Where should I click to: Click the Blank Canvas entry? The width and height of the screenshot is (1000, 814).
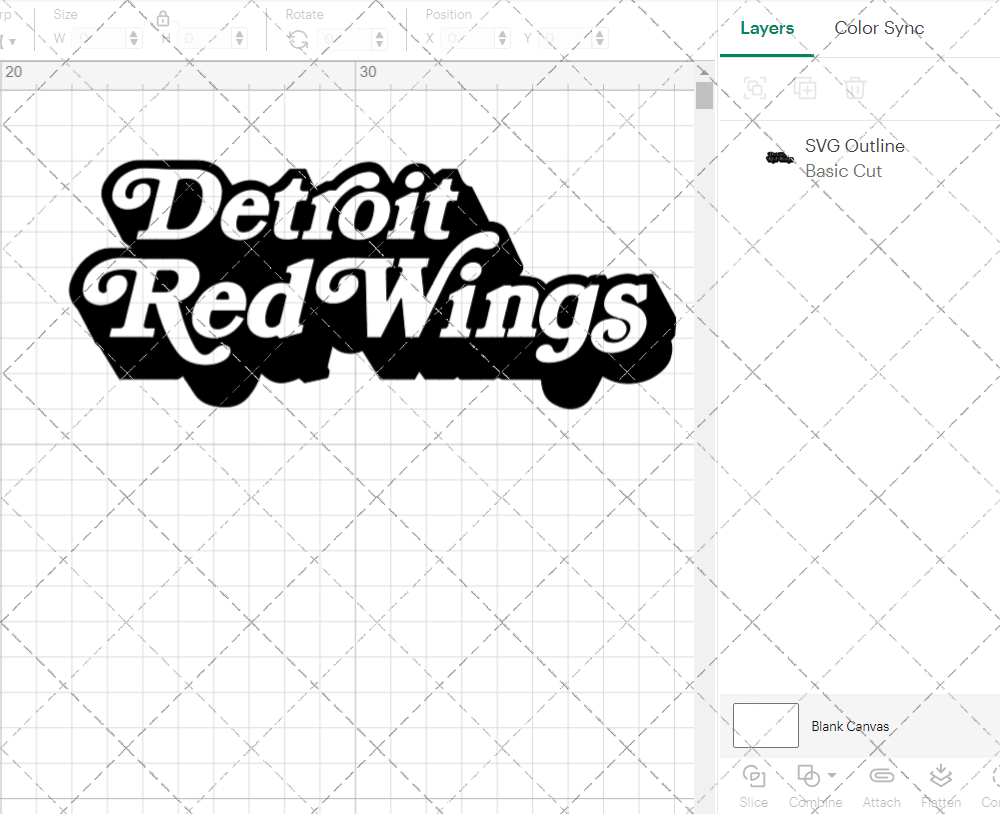850,726
